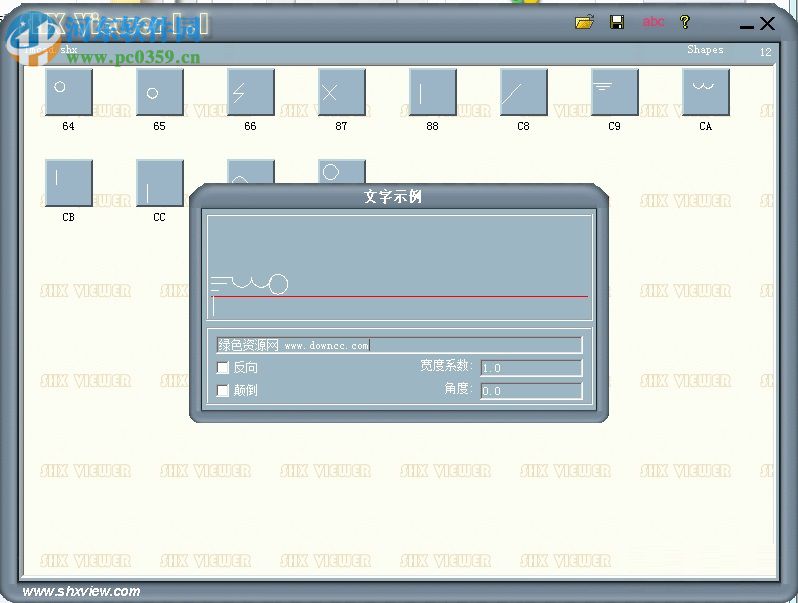Click the text preview canvas
The height and width of the screenshot is (603, 798).
coord(400,268)
